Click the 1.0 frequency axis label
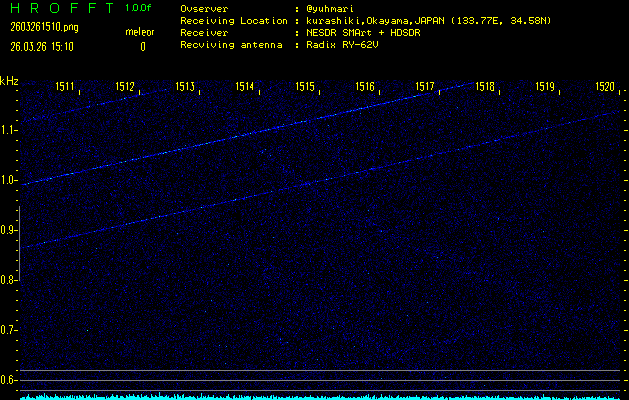629x400 pixels. 9,181
